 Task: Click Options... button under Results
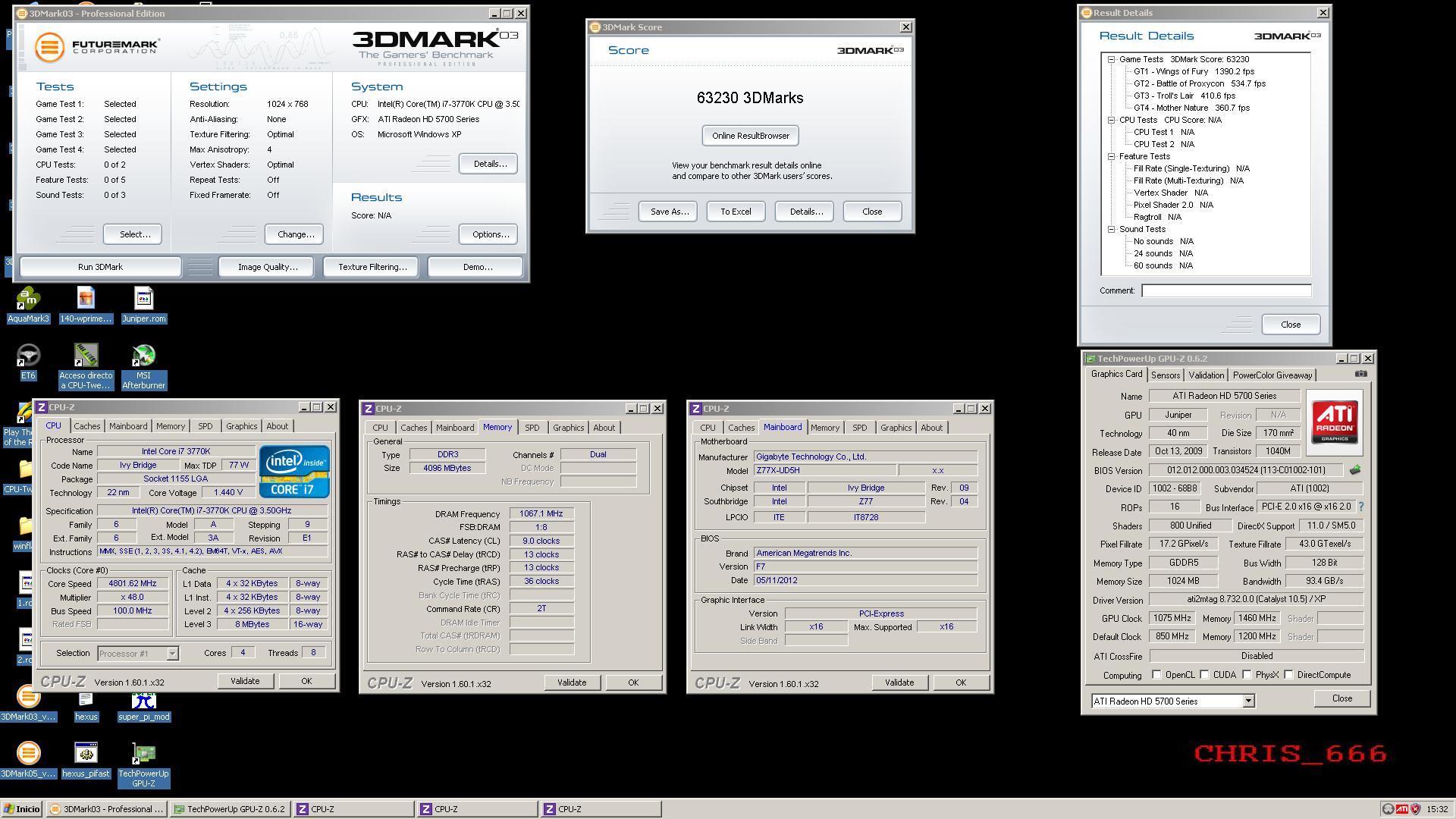(489, 234)
